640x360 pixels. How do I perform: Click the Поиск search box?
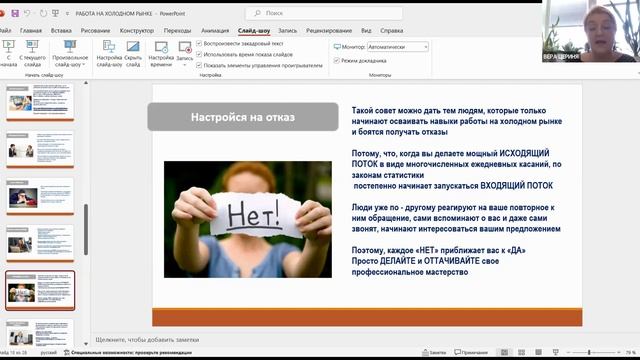(324, 13)
